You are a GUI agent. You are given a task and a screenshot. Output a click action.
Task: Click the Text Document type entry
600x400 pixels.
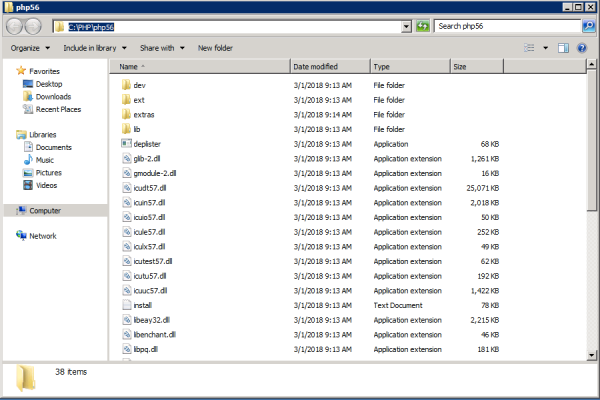tap(398, 305)
